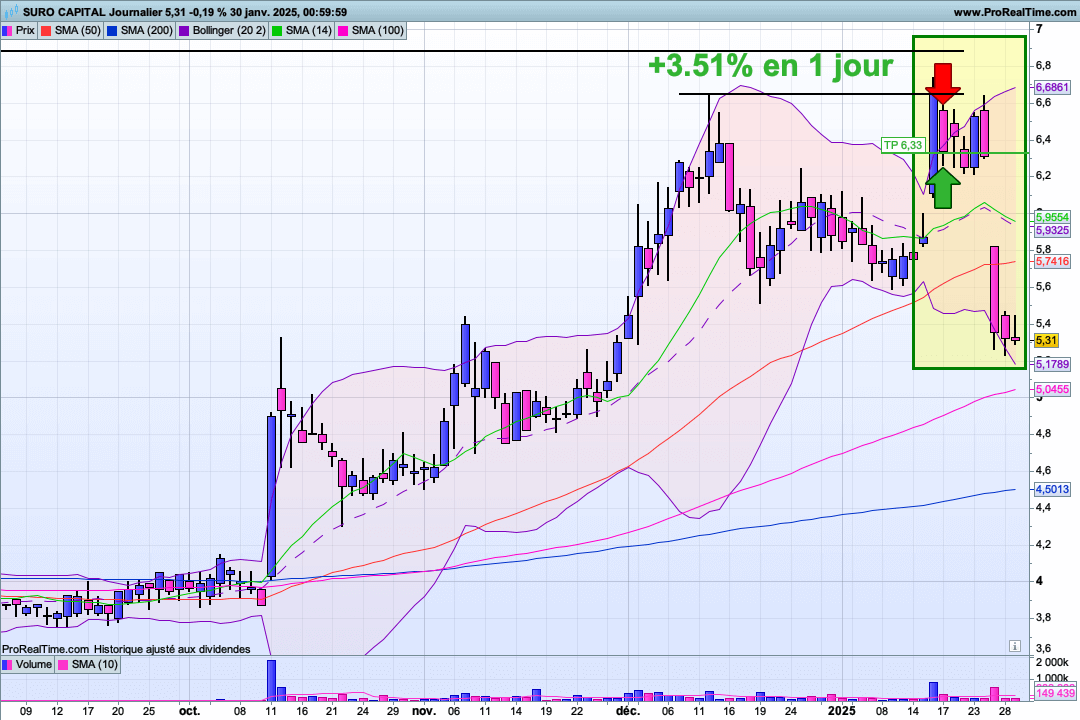The image size is (1080, 720).
Task: Click the Bollinger (20 2) legend button
Action: coord(222,30)
